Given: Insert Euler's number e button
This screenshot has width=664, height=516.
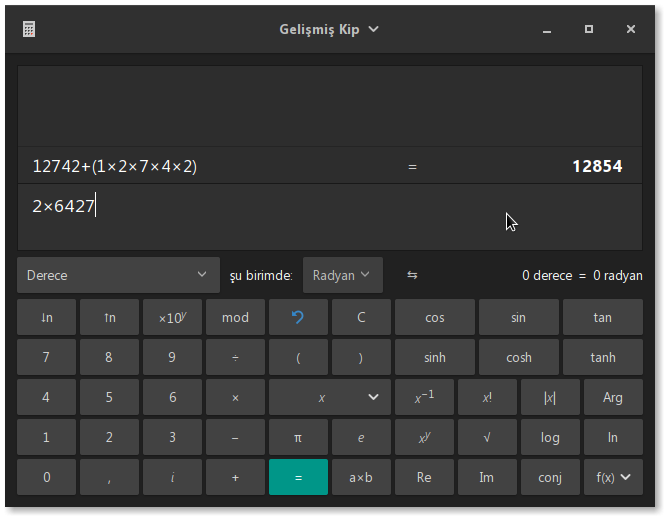Looking at the screenshot, I should (x=361, y=437).
